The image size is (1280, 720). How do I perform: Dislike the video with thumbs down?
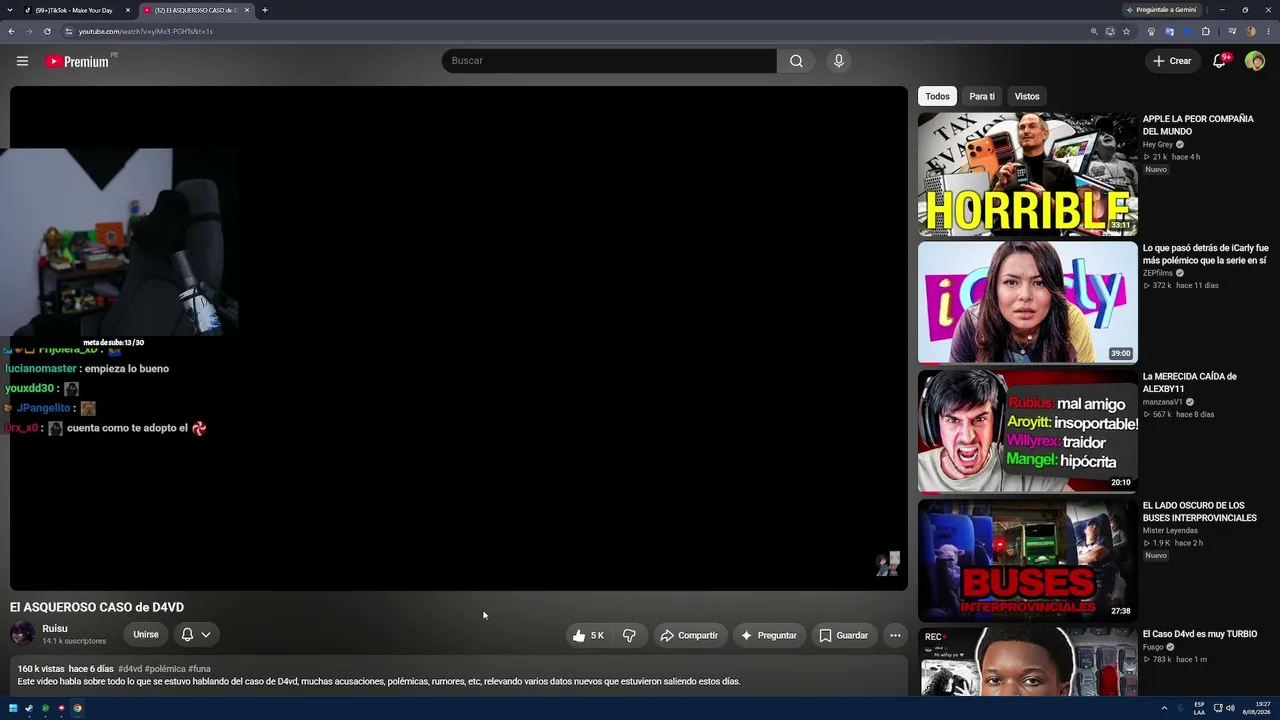[x=629, y=635]
